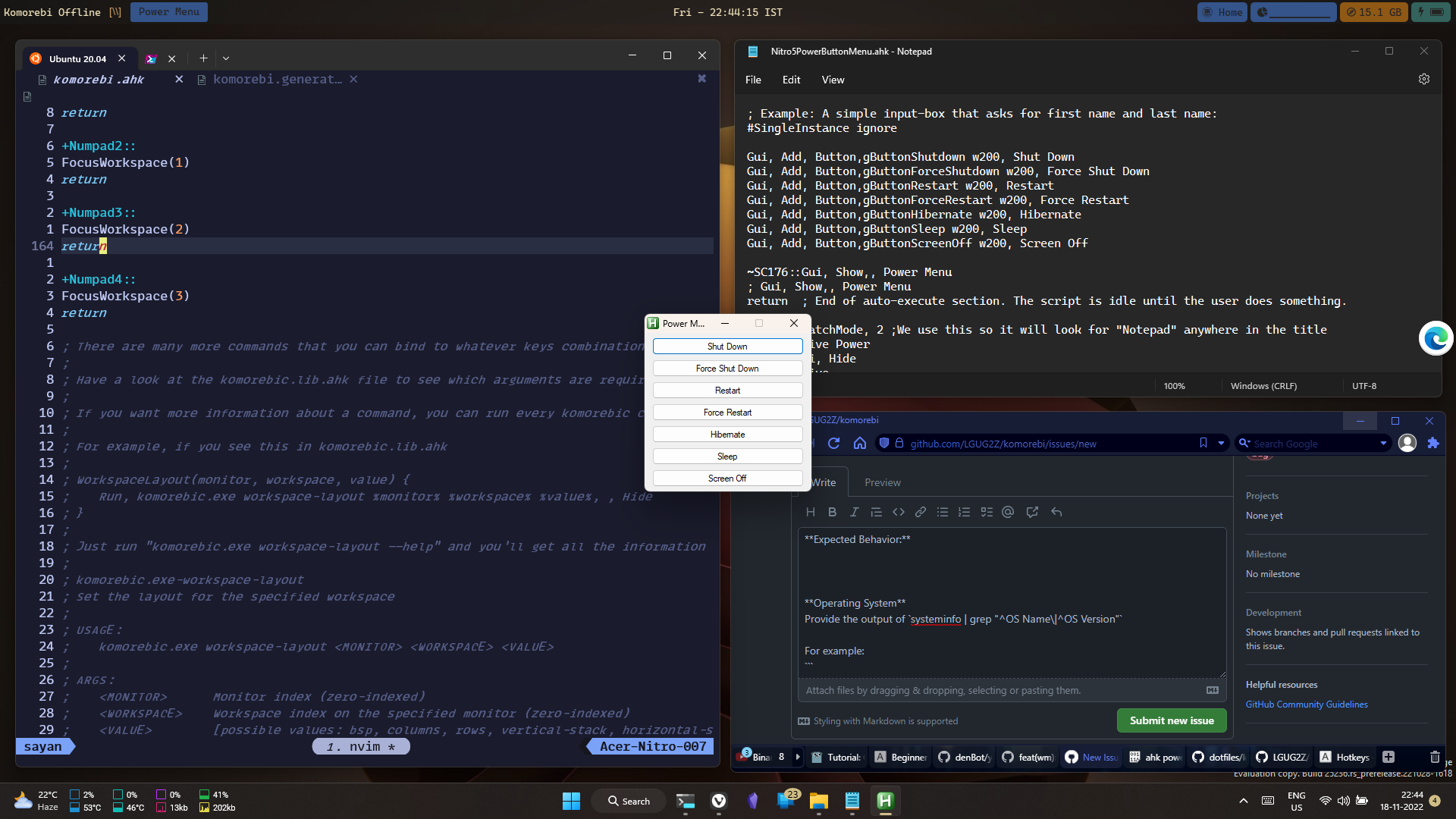Viewport: 1456px width, 819px height.
Task: Click Submit new issue
Action: click(x=1171, y=720)
